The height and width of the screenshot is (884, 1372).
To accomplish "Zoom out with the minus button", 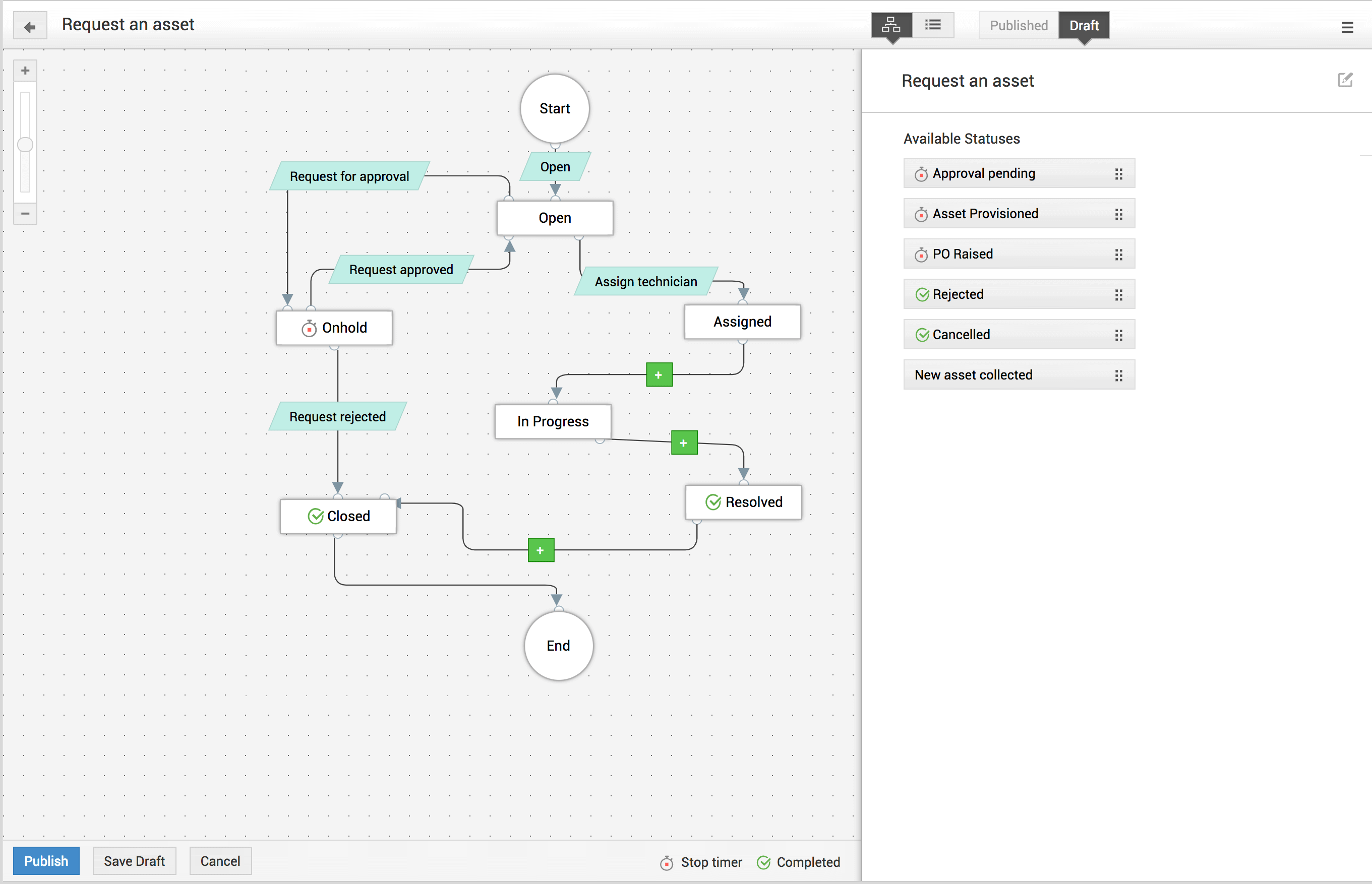I will [25, 214].
